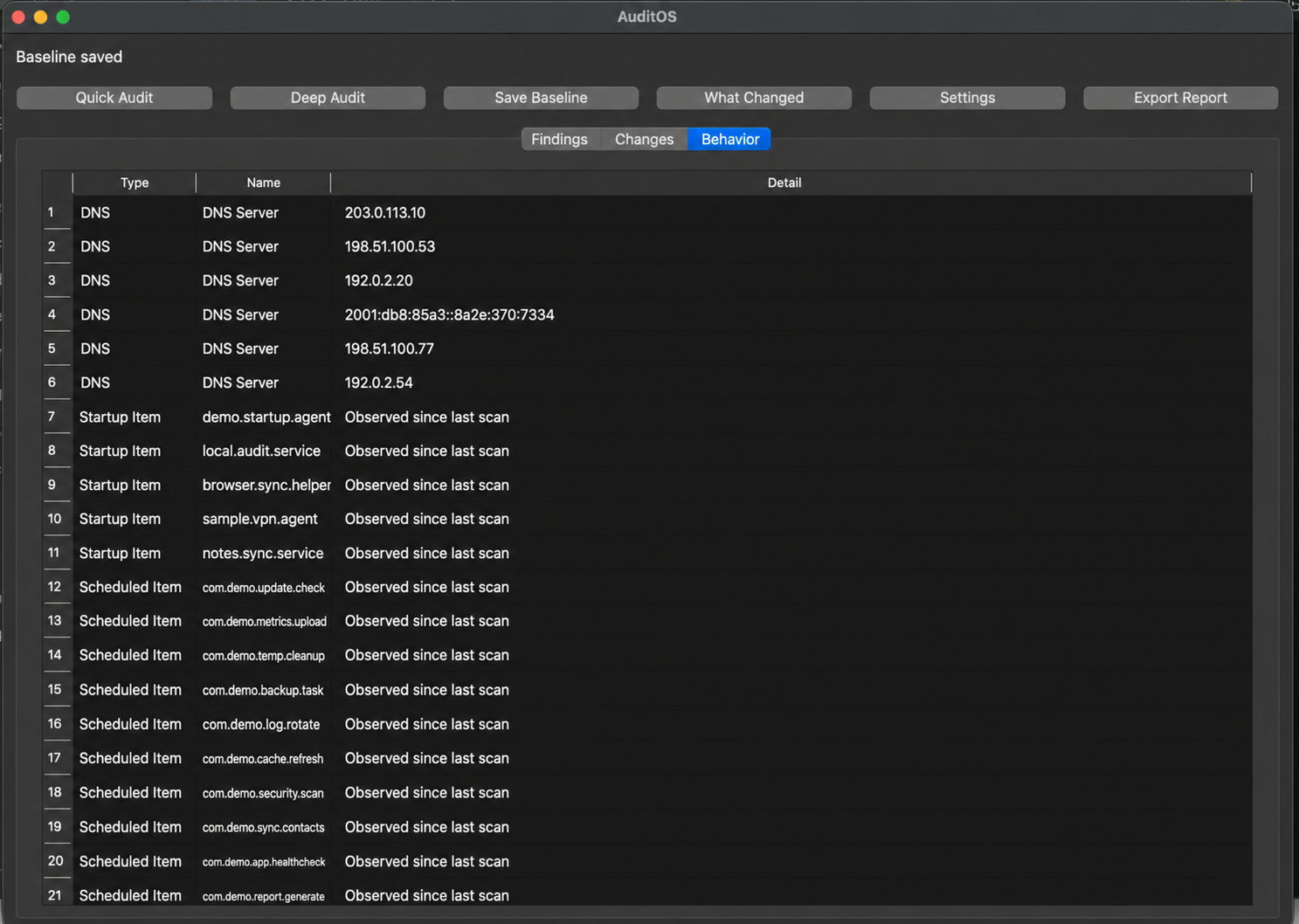This screenshot has width=1299, height=924.
Task: Click Detail cell of row 10
Action: pos(791,520)
